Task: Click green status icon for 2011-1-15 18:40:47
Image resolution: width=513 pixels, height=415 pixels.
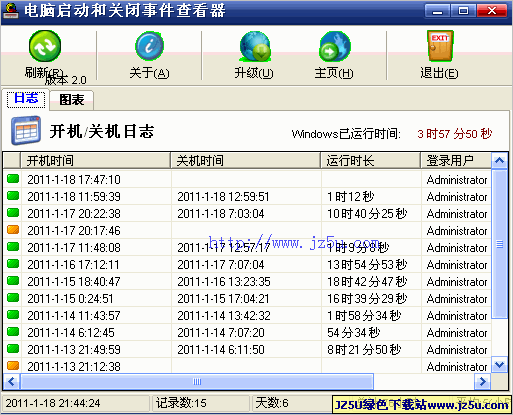Action: [x=13, y=281]
